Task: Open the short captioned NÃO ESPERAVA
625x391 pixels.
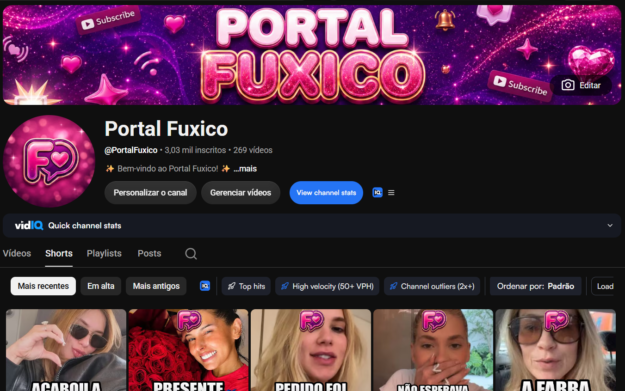Action: [x=433, y=350]
